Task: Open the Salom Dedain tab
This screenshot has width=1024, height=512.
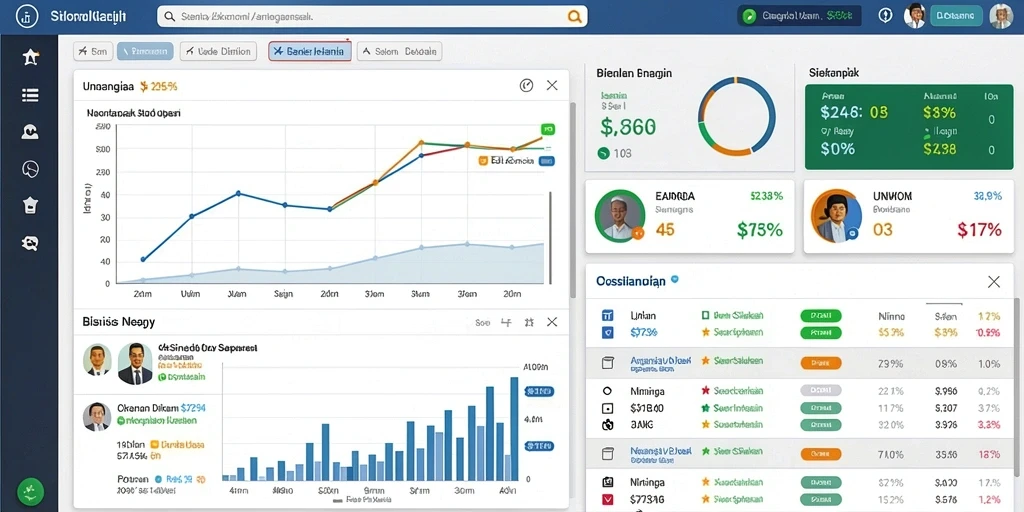Action: click(x=399, y=51)
